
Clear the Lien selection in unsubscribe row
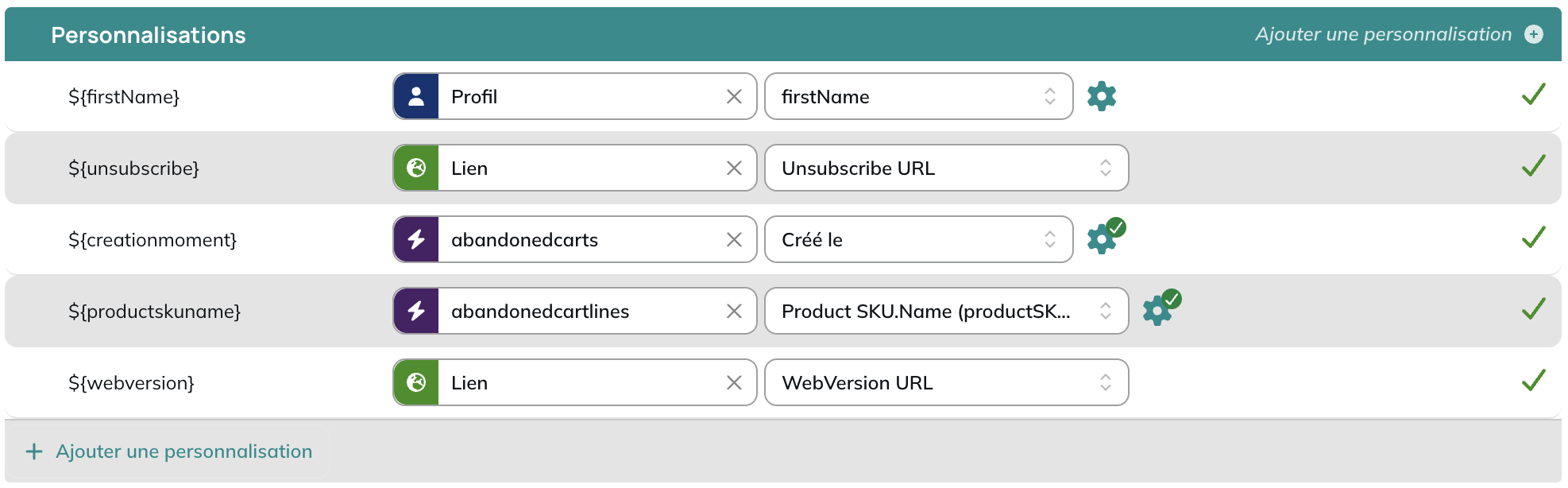point(734,168)
